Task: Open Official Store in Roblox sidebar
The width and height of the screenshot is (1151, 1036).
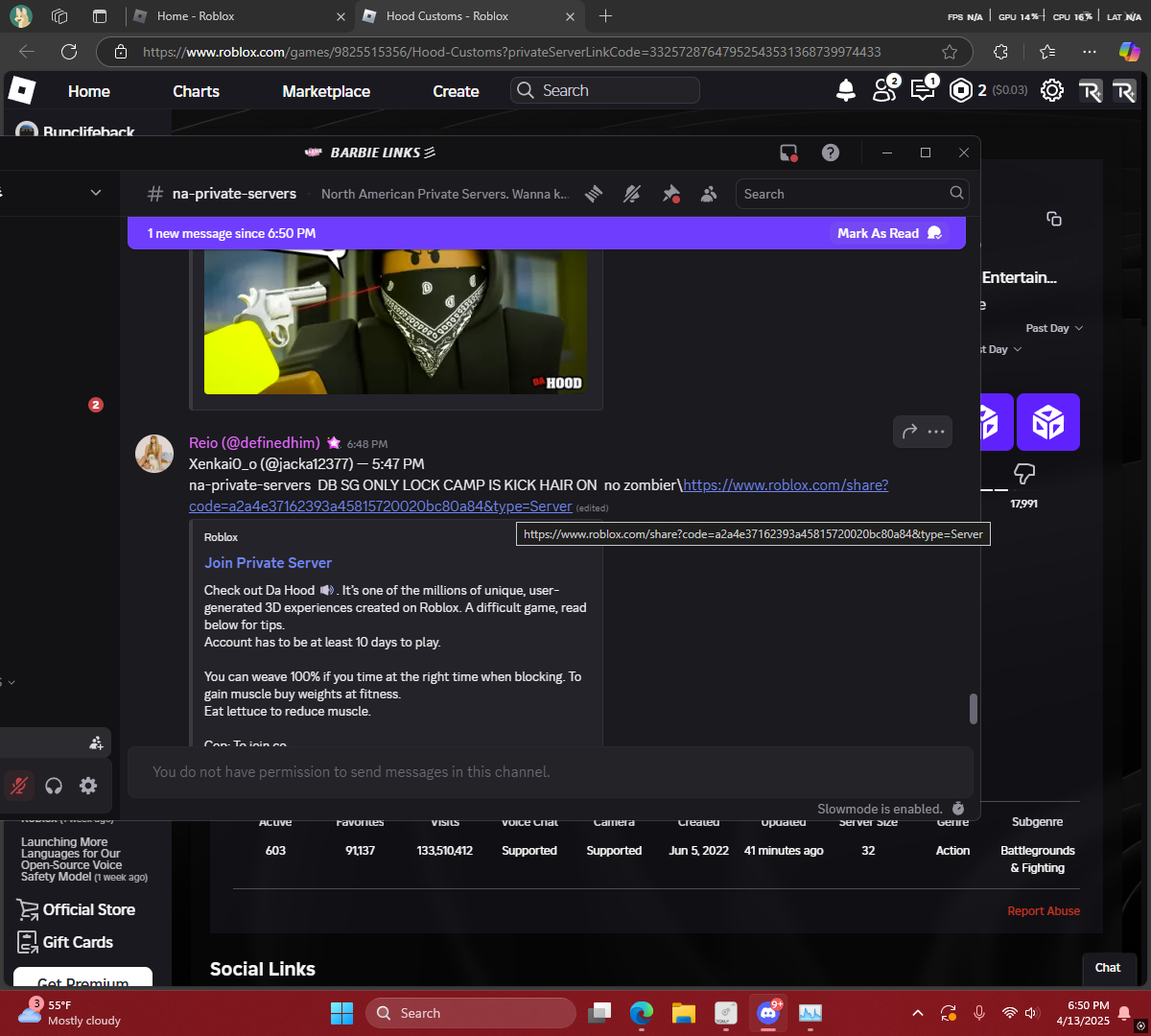Action: (x=76, y=909)
